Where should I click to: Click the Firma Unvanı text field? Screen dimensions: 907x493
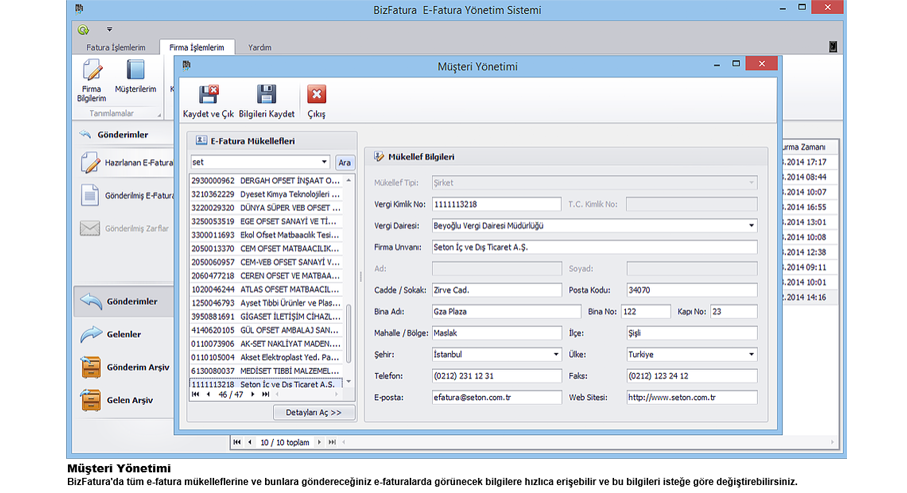pos(594,247)
